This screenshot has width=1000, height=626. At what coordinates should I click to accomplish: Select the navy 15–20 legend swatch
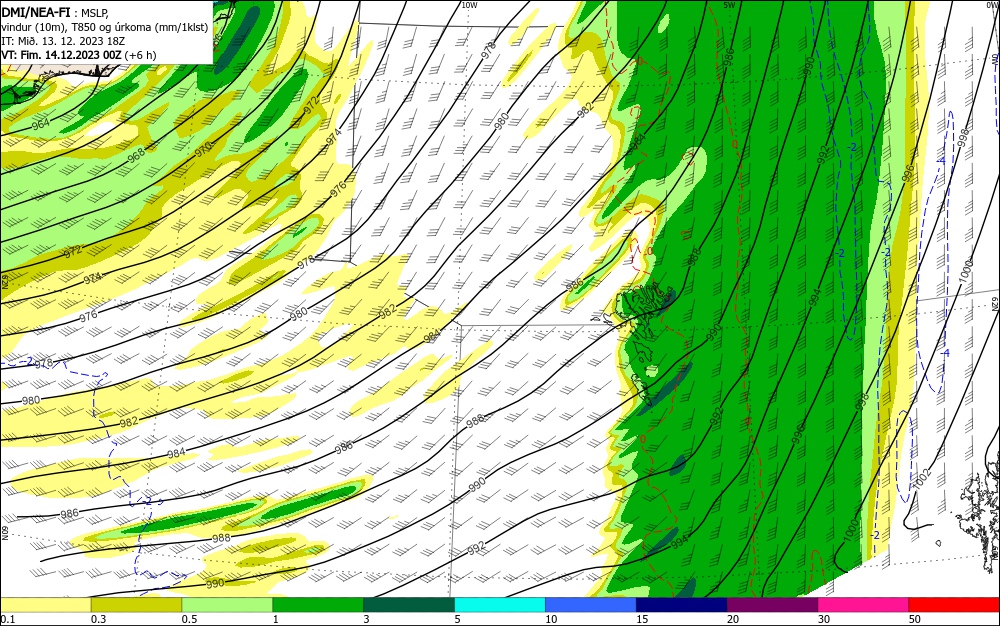[682, 605]
